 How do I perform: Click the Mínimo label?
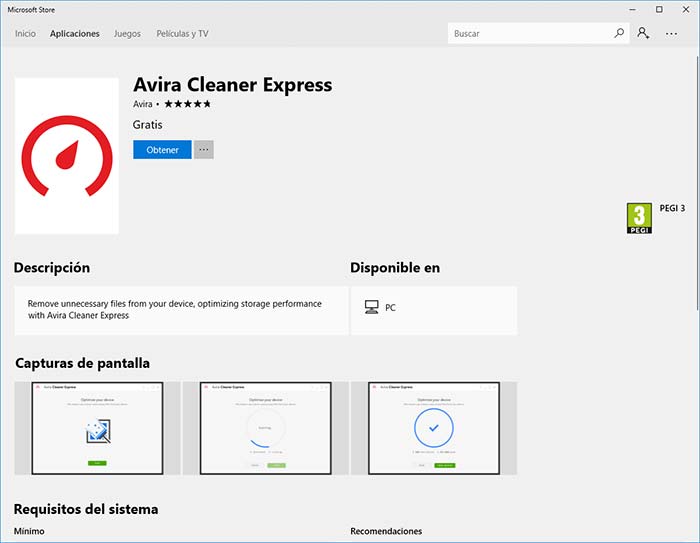click(29, 531)
